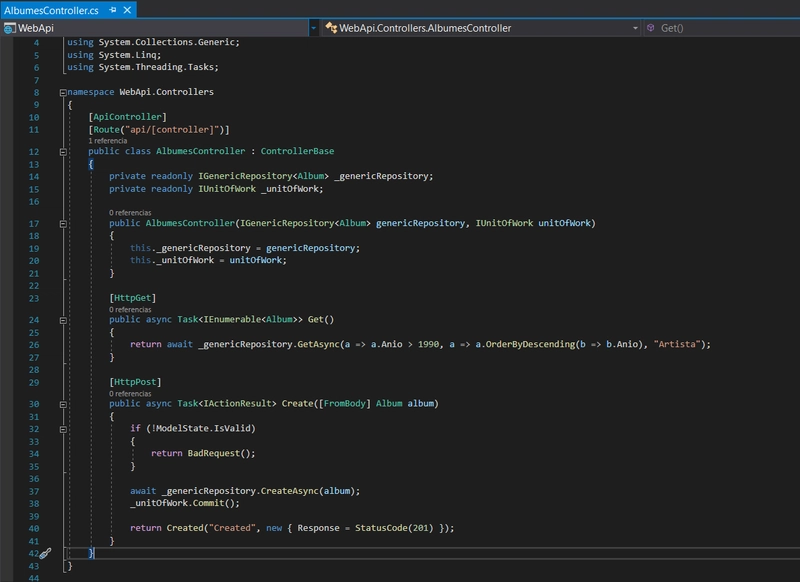Screen dimensions: 800x582
Task: Collapse the if (!ModelState.IsValid) block
Action: click(x=63, y=429)
